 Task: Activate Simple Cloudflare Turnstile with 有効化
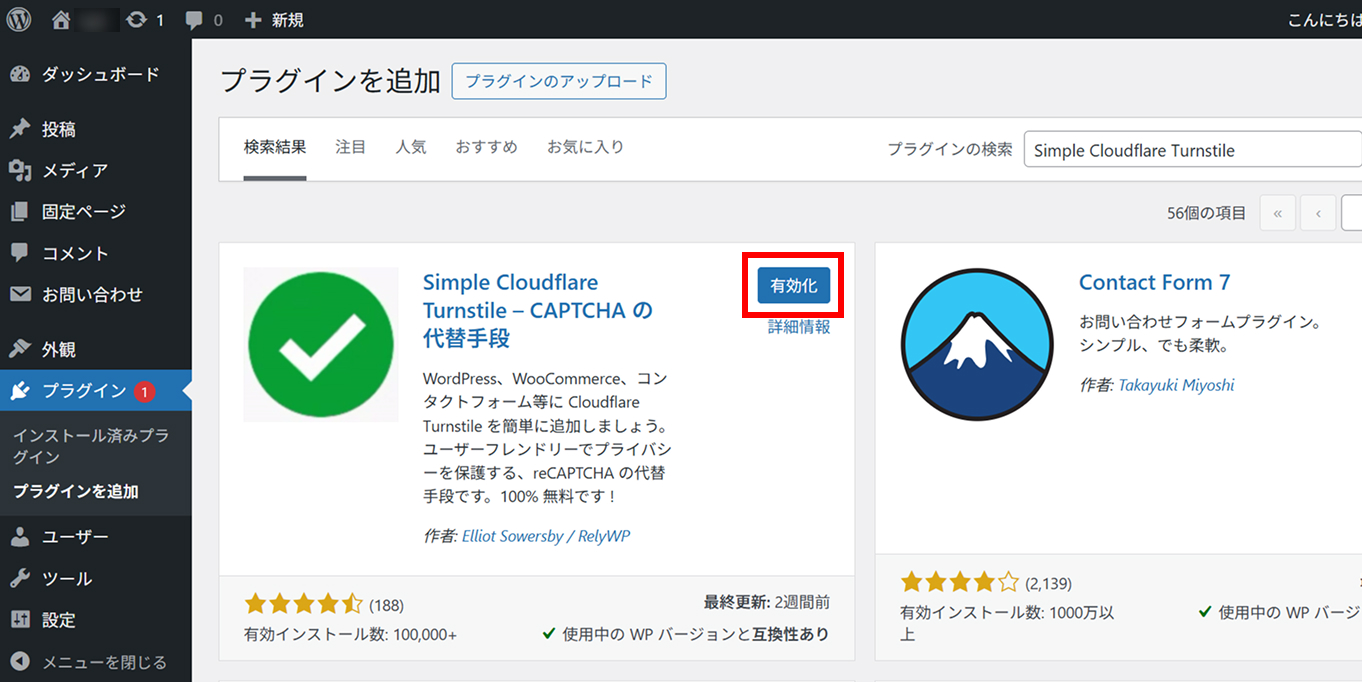pos(794,286)
